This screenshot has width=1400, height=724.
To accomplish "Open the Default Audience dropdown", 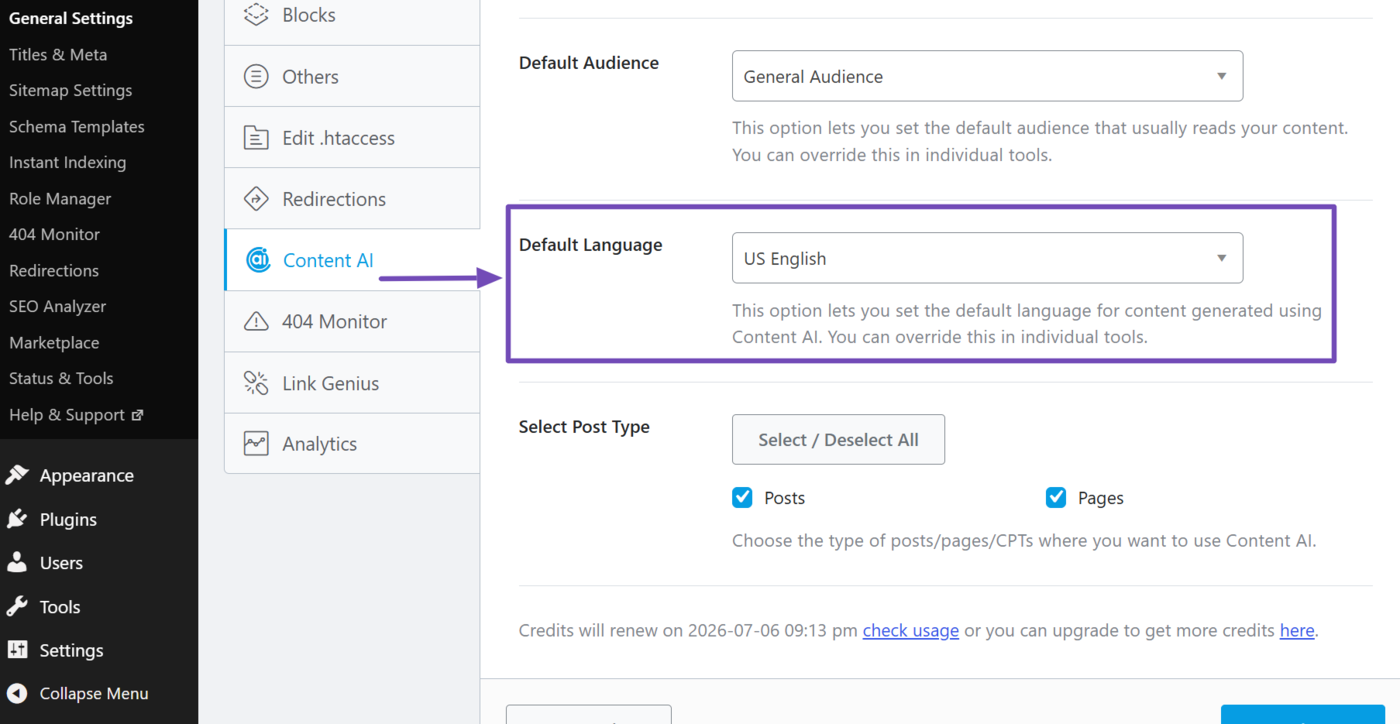I will [x=987, y=76].
